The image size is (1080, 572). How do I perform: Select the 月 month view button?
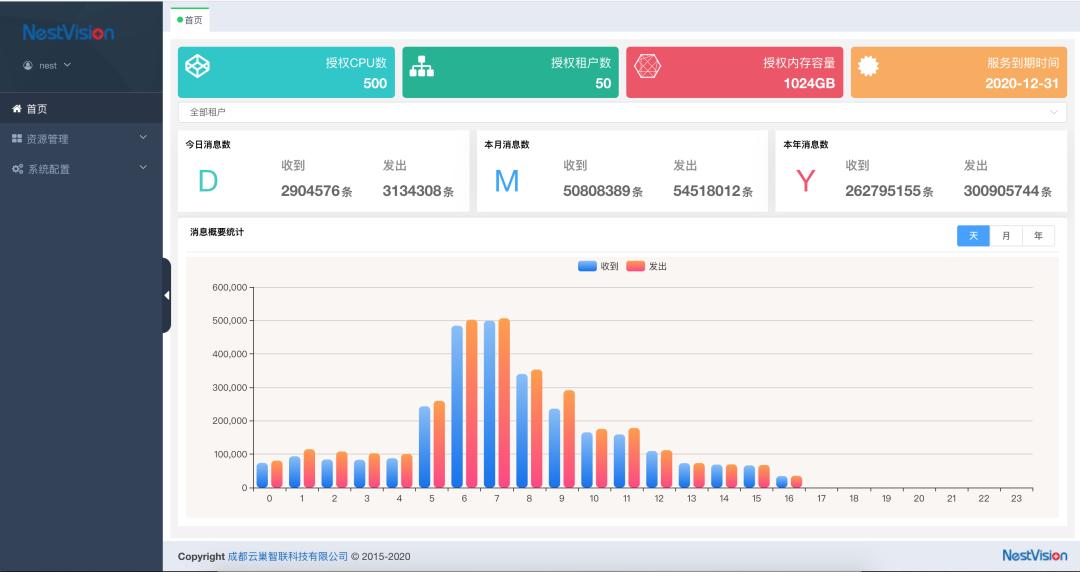click(1006, 236)
